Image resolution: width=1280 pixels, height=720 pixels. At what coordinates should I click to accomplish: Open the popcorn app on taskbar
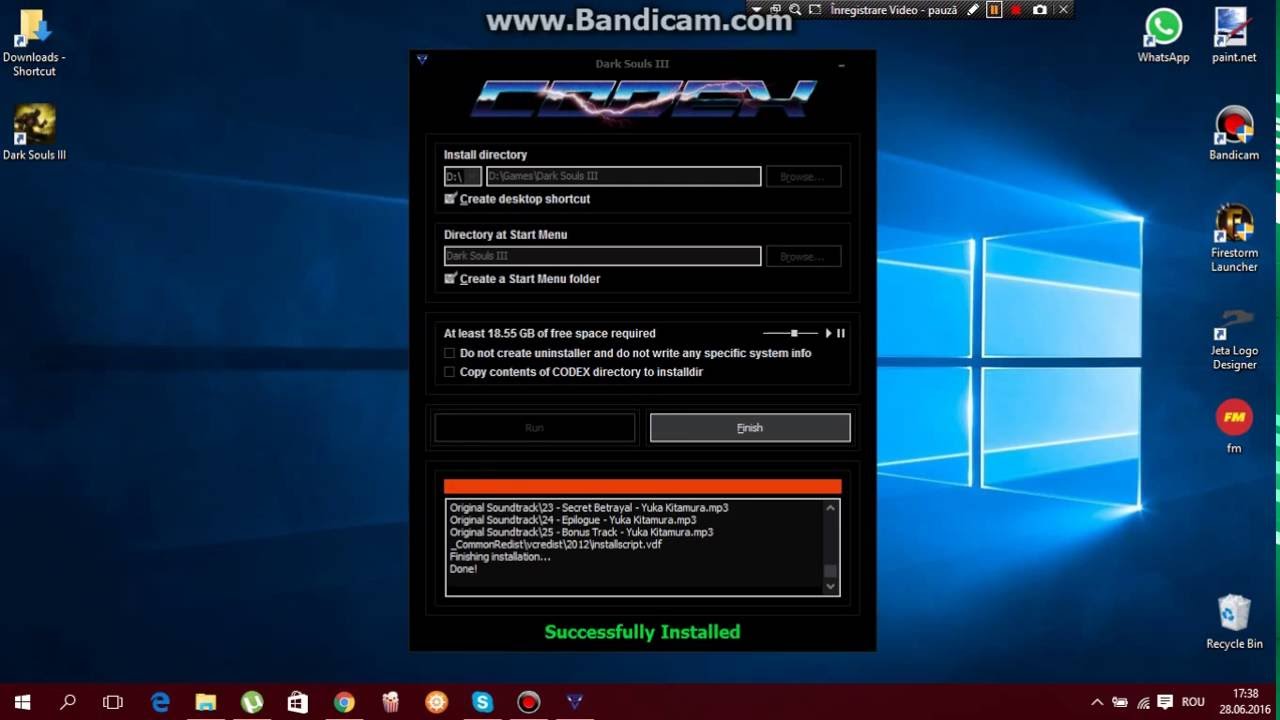(390, 702)
